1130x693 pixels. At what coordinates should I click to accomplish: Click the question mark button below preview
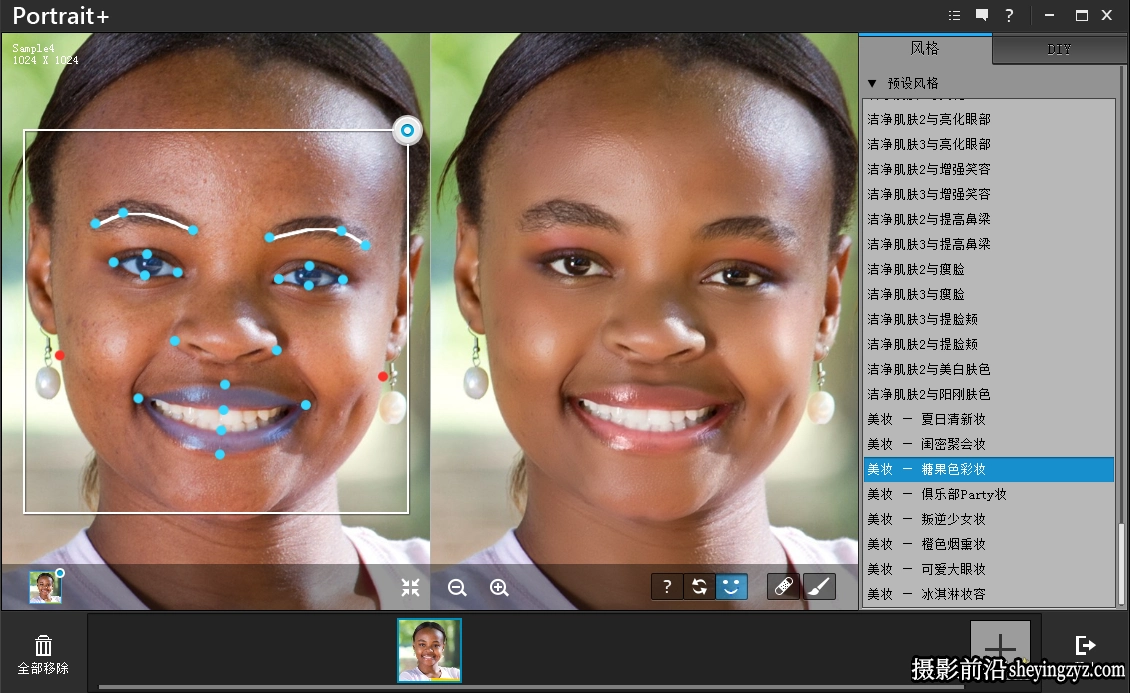point(667,586)
